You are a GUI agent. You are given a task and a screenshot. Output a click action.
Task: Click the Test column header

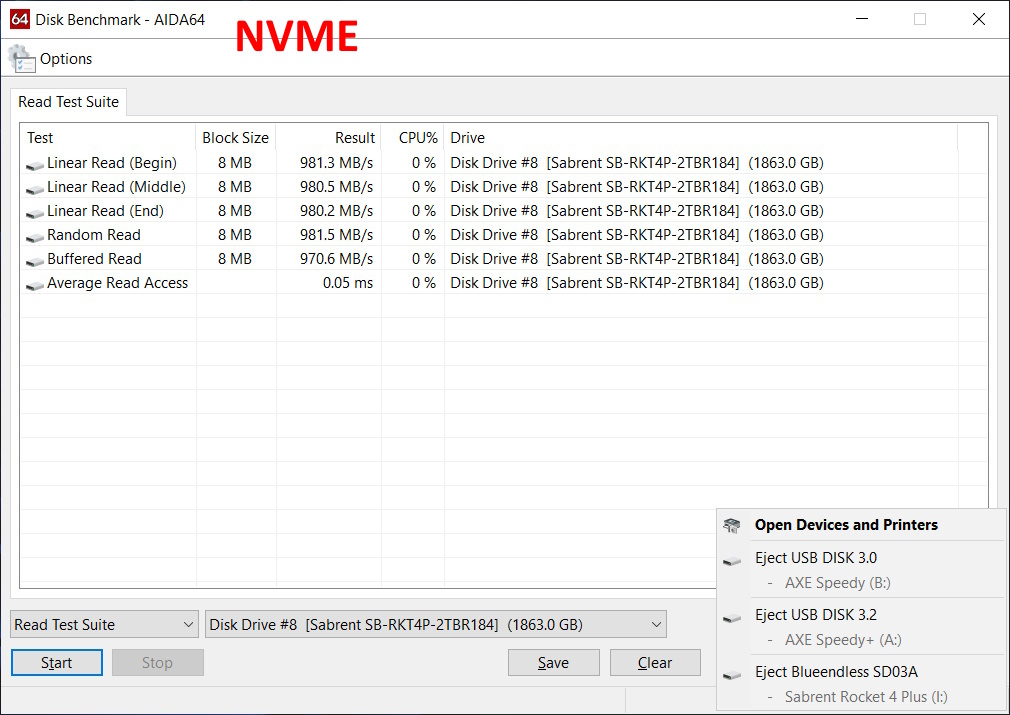pyautogui.click(x=108, y=138)
